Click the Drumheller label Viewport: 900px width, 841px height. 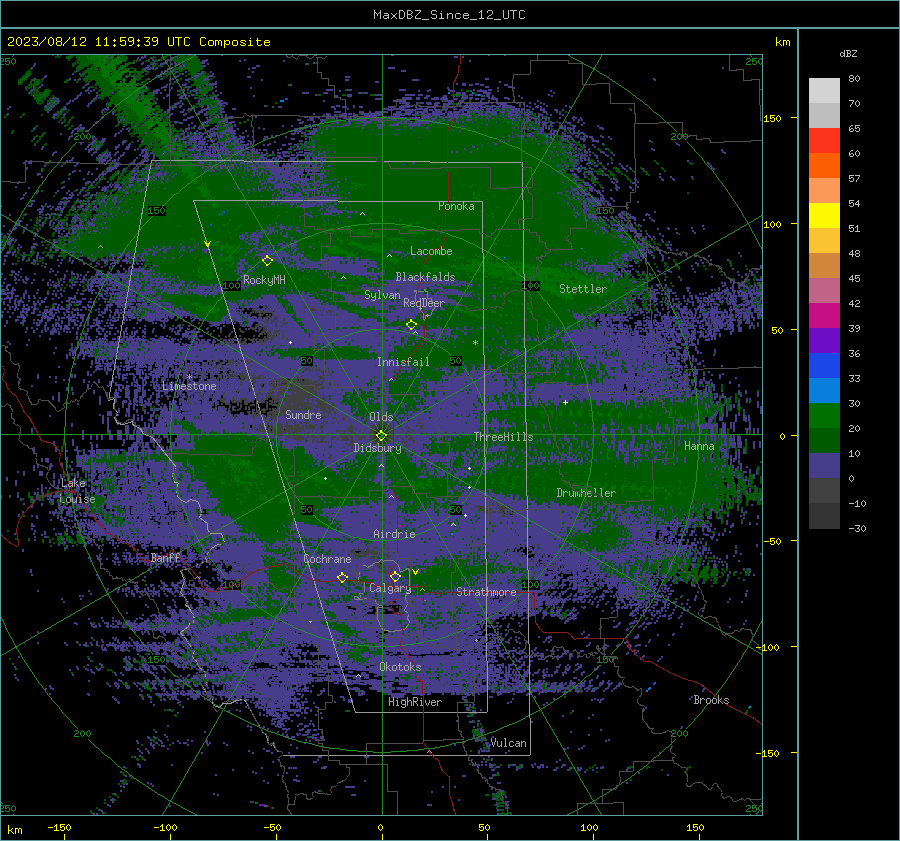[x=586, y=493]
